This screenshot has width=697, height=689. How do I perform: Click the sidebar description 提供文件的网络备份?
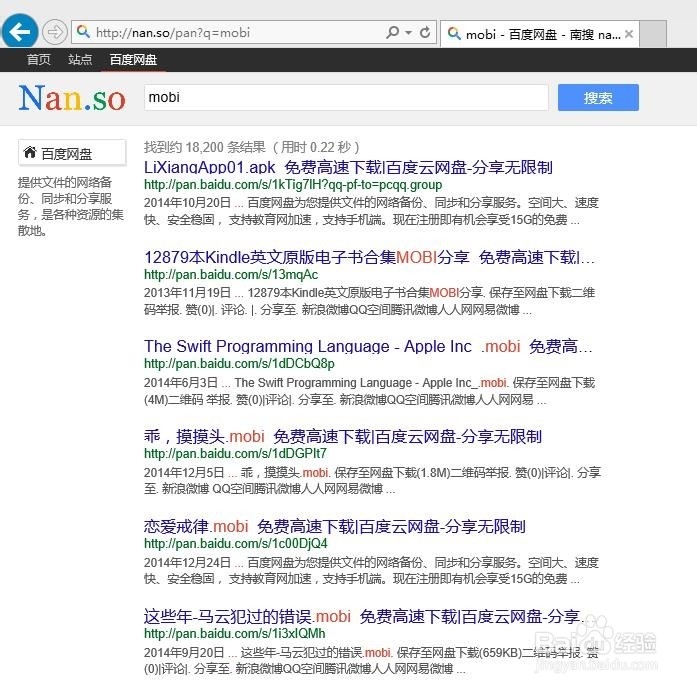71,206
